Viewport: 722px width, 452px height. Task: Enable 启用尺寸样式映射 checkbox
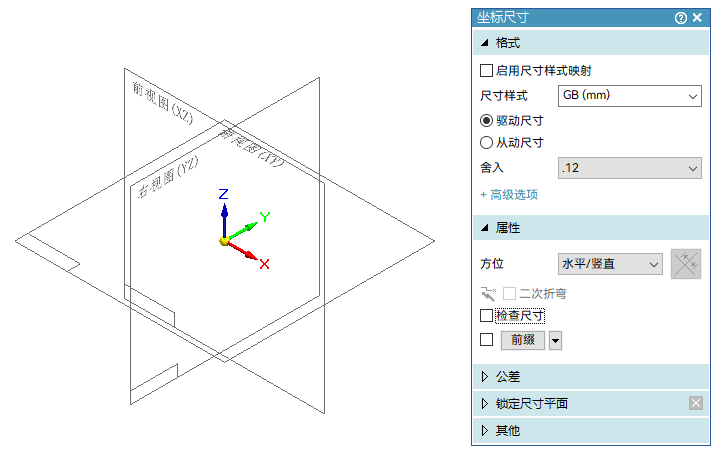[x=486, y=70]
